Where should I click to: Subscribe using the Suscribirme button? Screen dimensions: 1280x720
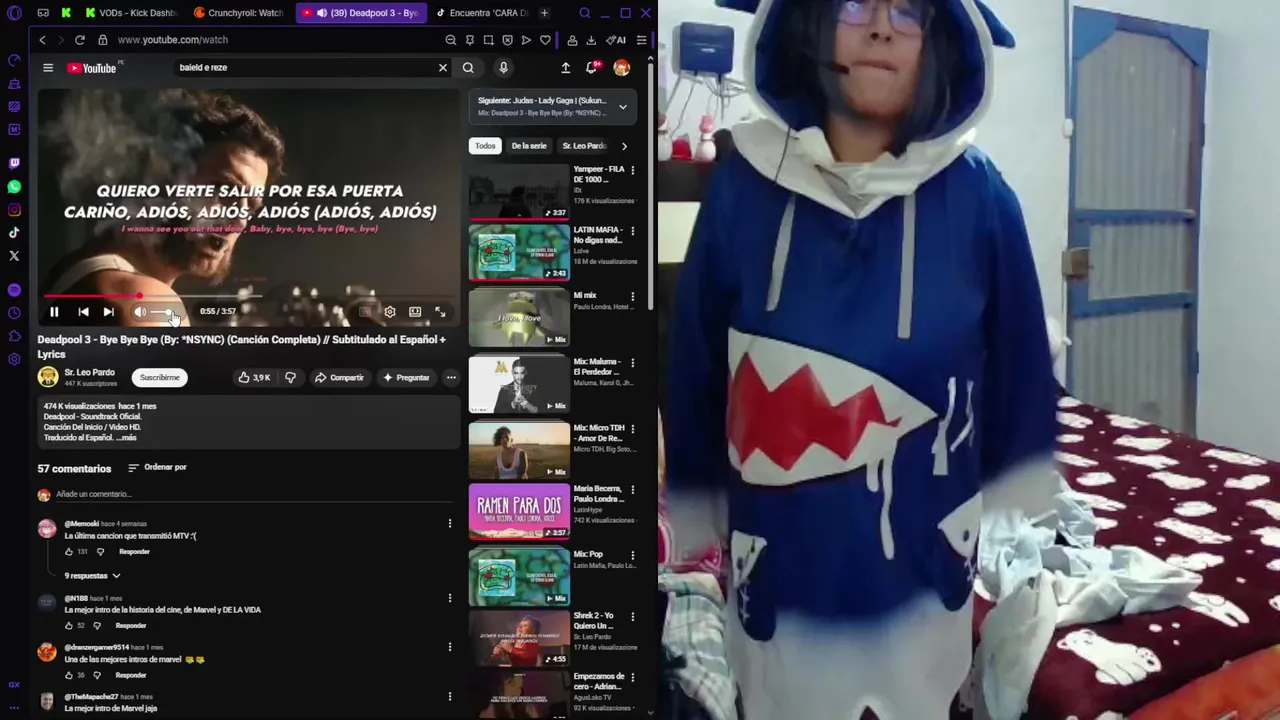(x=160, y=378)
